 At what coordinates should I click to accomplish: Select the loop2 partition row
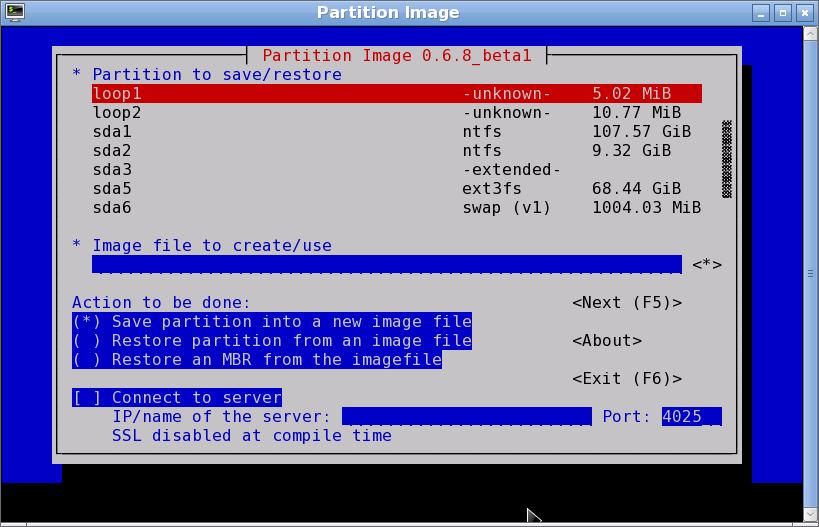click(397, 112)
